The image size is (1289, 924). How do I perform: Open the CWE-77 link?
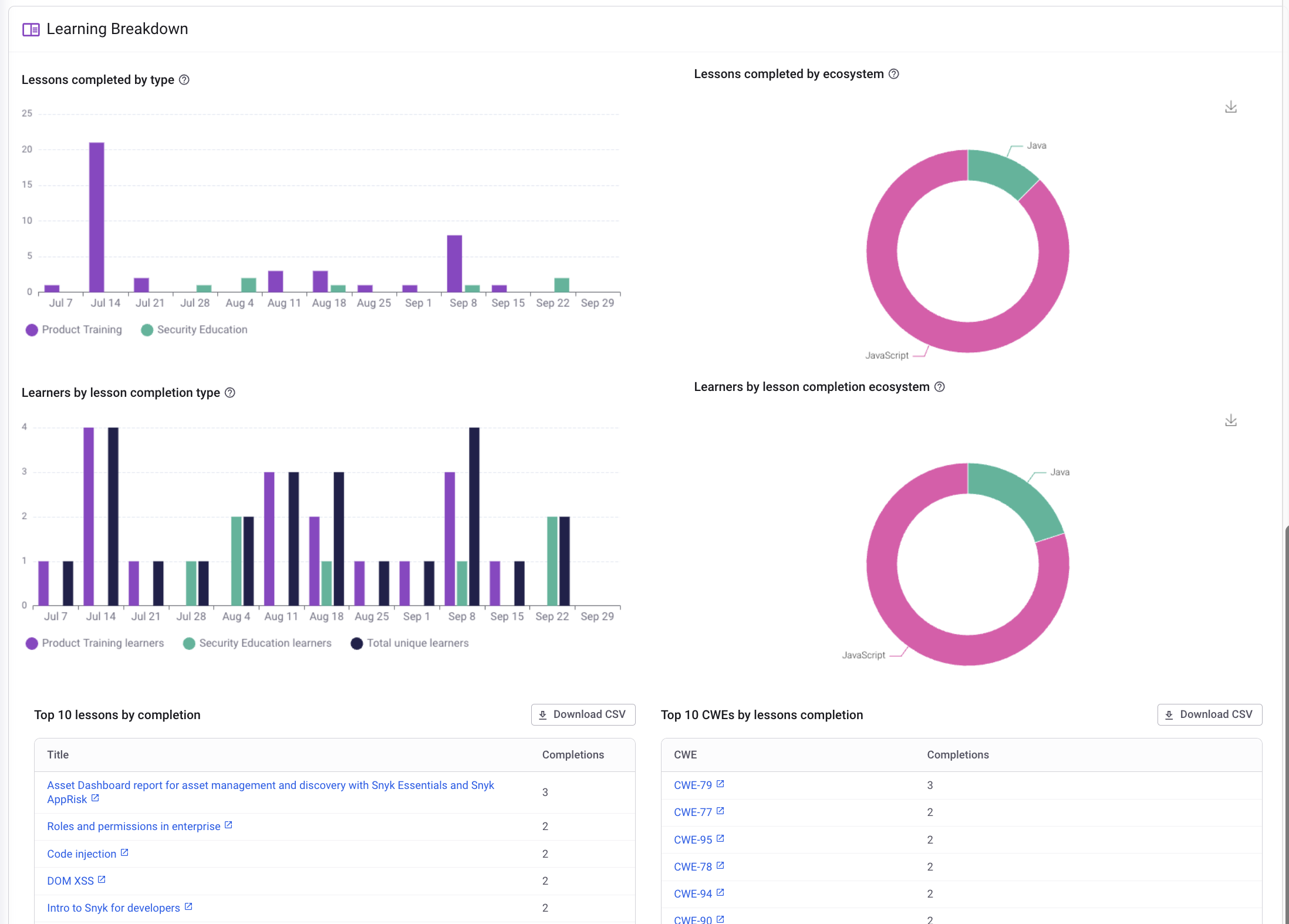point(693,812)
